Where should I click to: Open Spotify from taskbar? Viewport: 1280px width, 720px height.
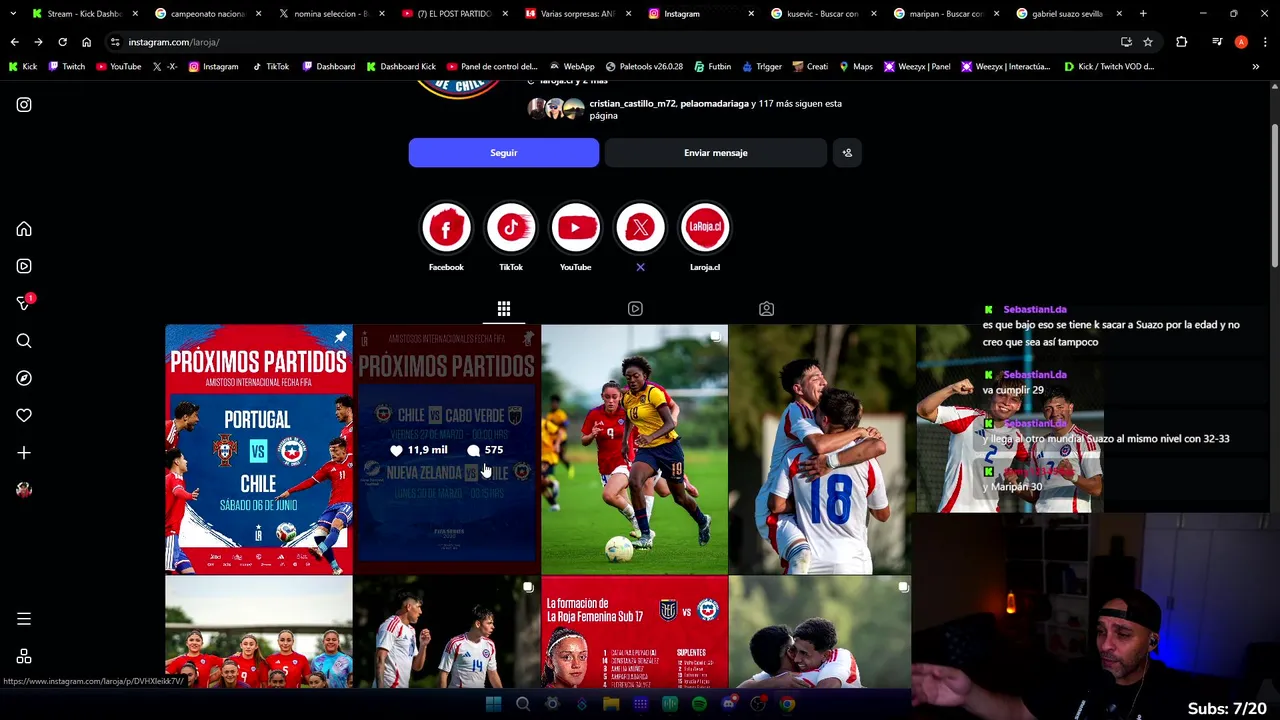coord(699,704)
